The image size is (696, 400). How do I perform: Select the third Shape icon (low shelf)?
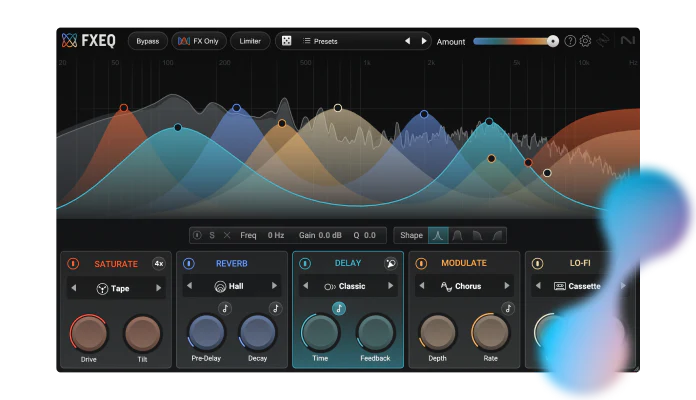click(x=477, y=235)
